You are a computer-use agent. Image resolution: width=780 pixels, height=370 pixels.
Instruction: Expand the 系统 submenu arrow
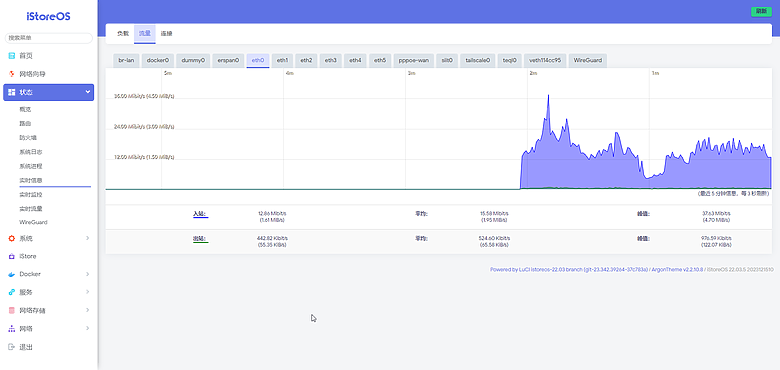point(88,238)
